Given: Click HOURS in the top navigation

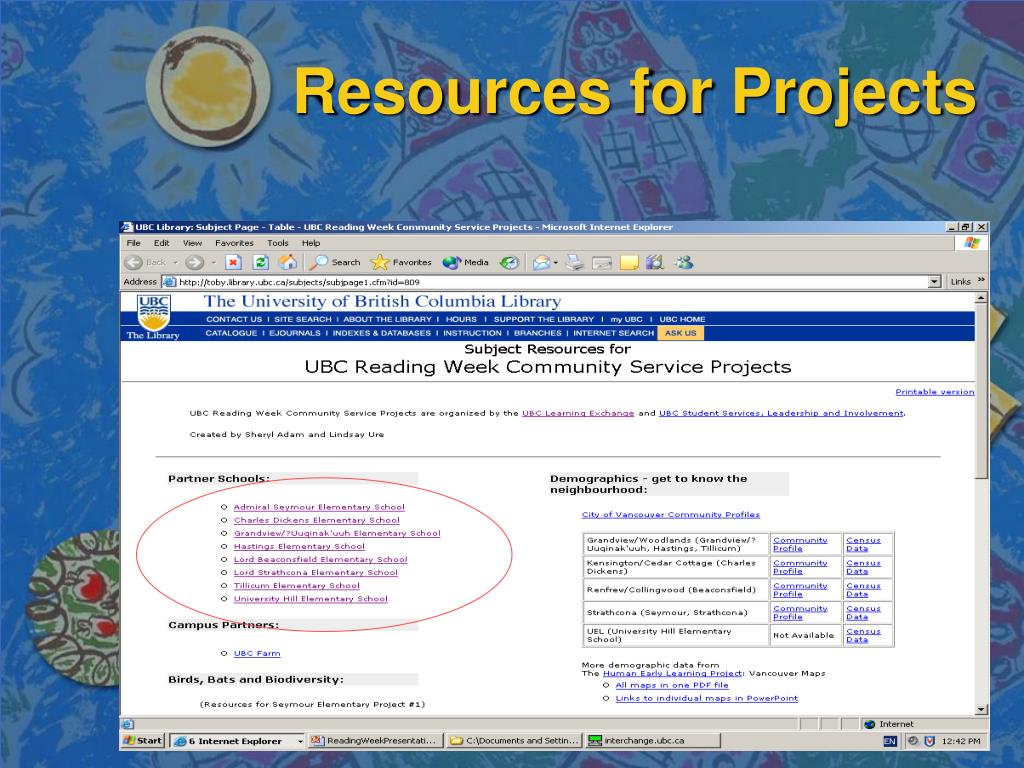Looking at the screenshot, I should click(461, 319).
